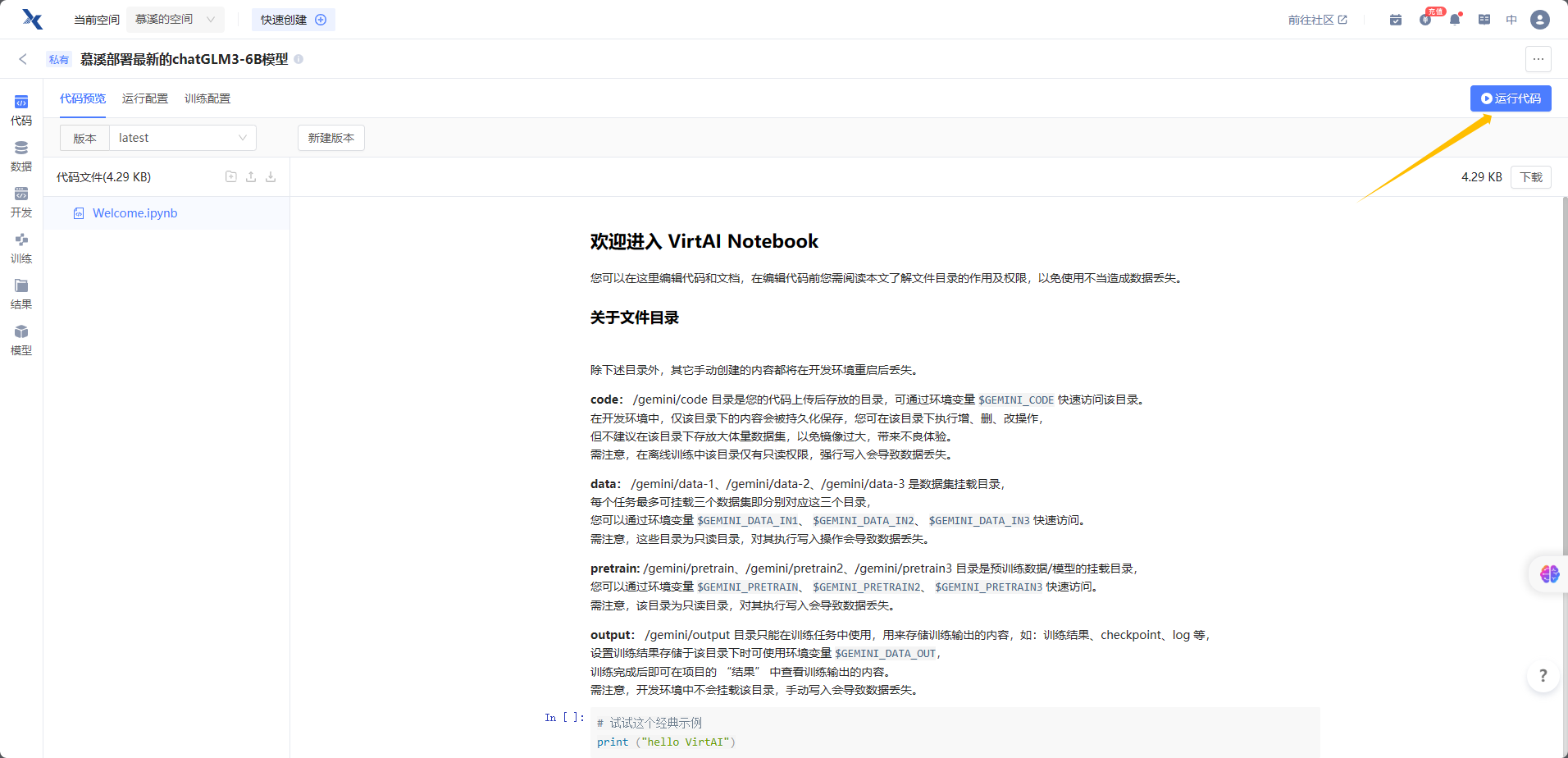Viewport: 1568px width, 758px height.
Task: Open the more options ellipsis button
Action: pyautogui.click(x=1538, y=59)
